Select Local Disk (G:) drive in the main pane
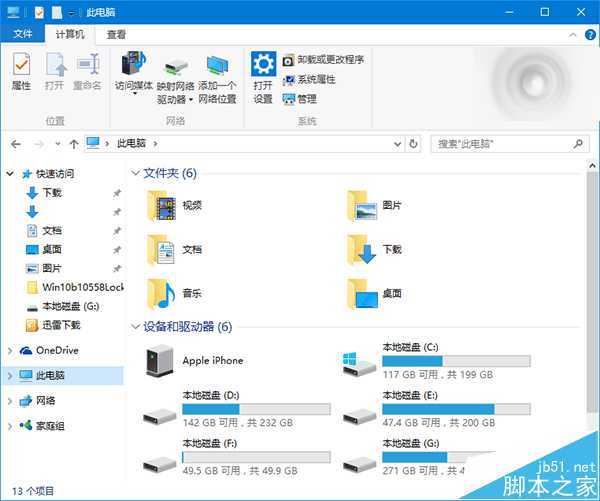The width and height of the screenshot is (600, 501). point(421,457)
